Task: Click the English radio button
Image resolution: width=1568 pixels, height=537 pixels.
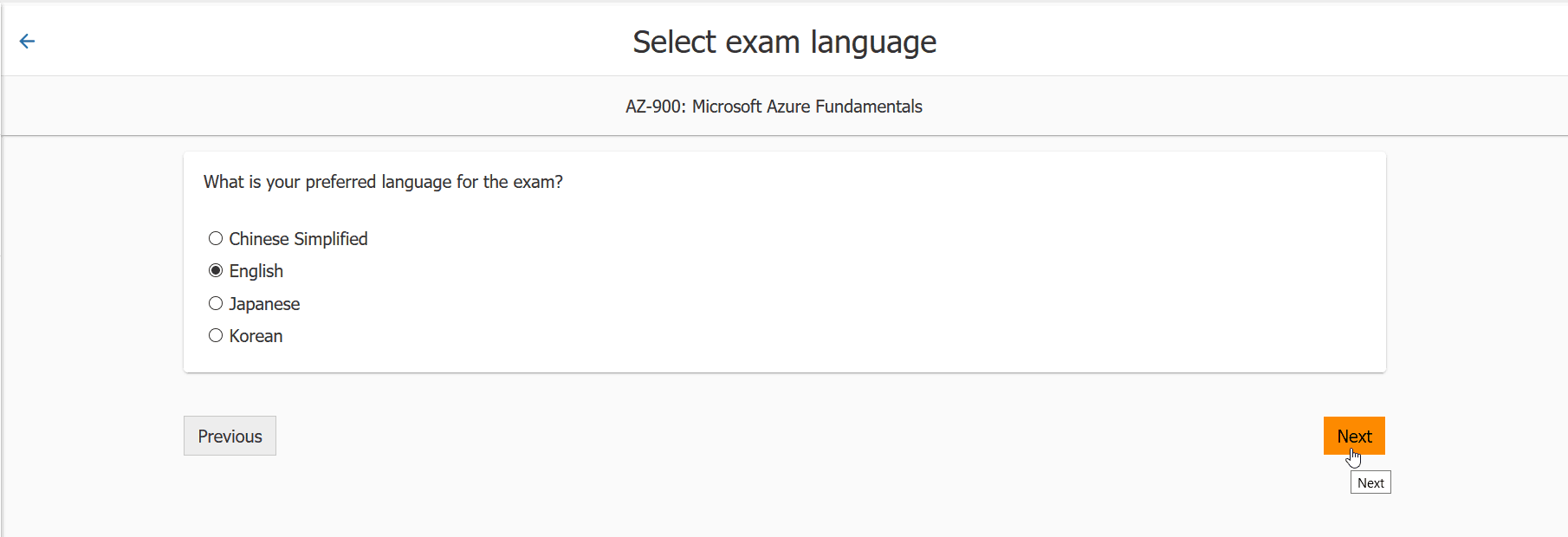Action: pos(216,269)
